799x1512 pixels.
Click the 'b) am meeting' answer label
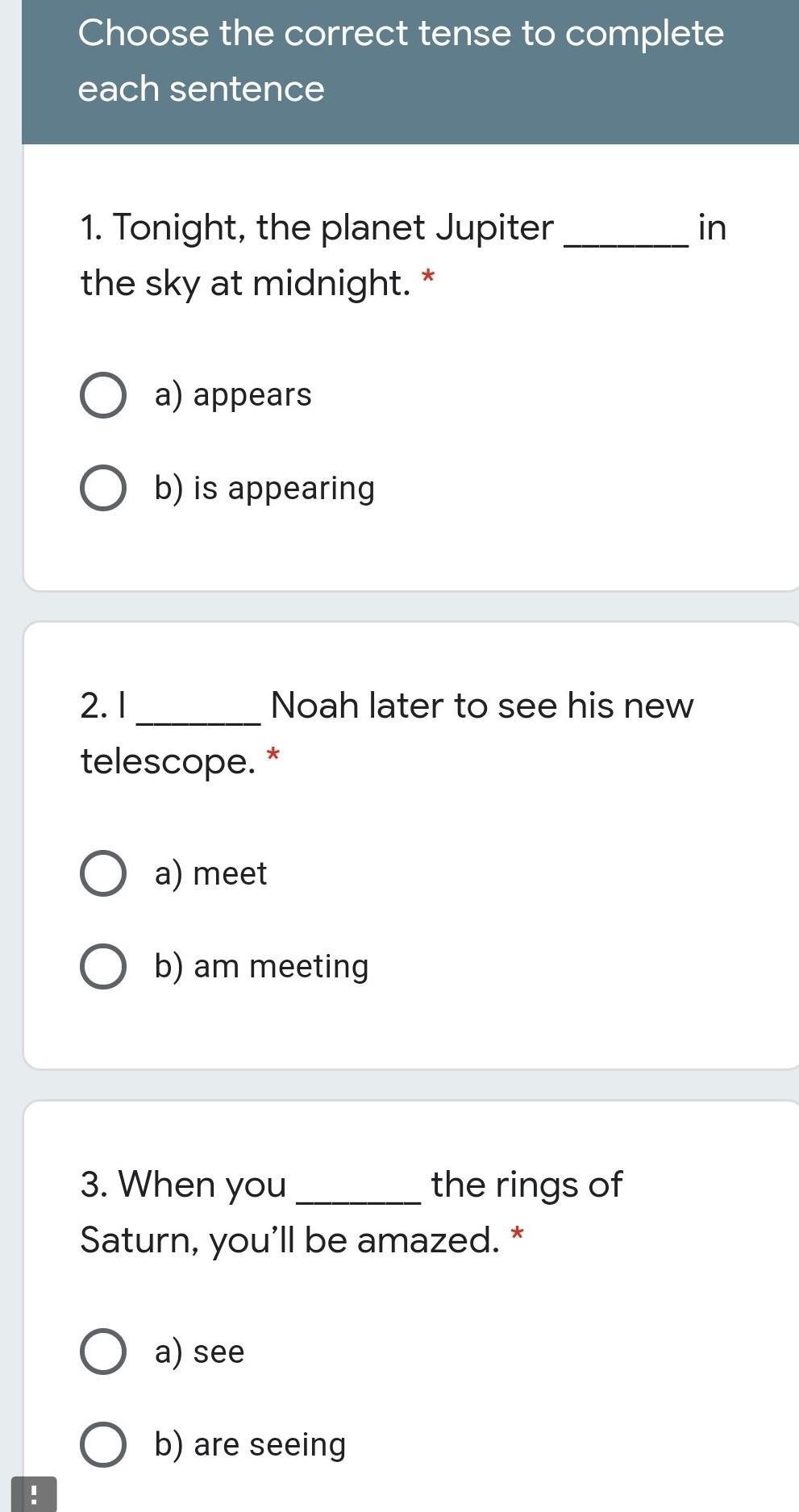261,966
